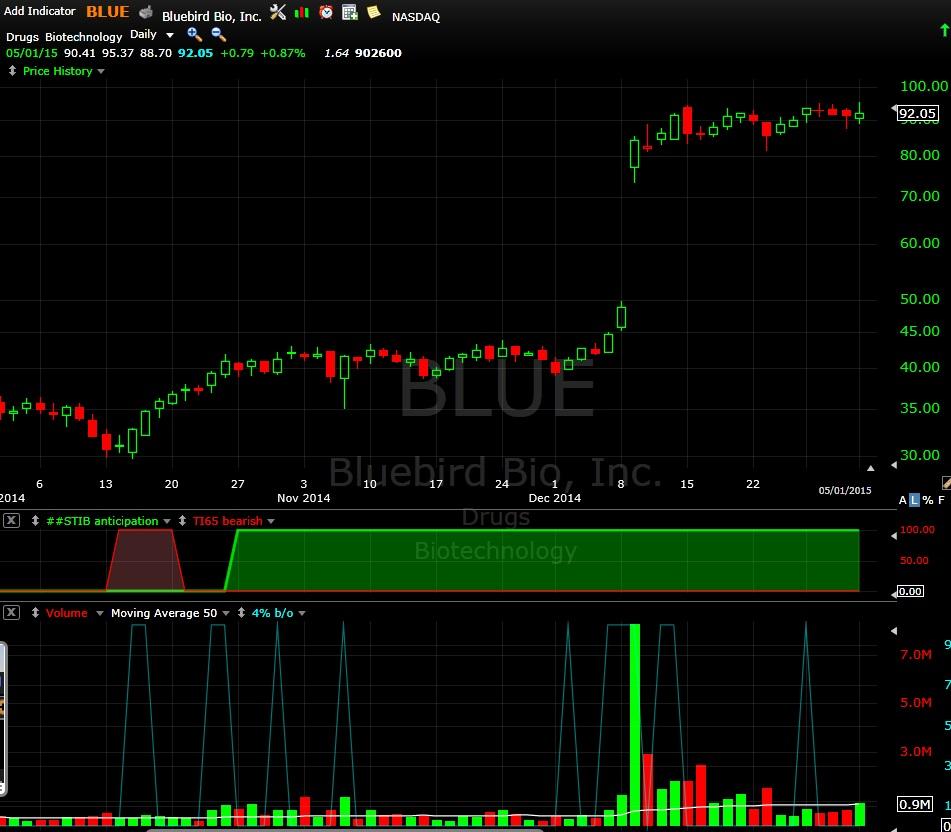Viewport: 951px width, 832px height.
Task: Enable arithmetic scaling with A
Action: point(902,500)
